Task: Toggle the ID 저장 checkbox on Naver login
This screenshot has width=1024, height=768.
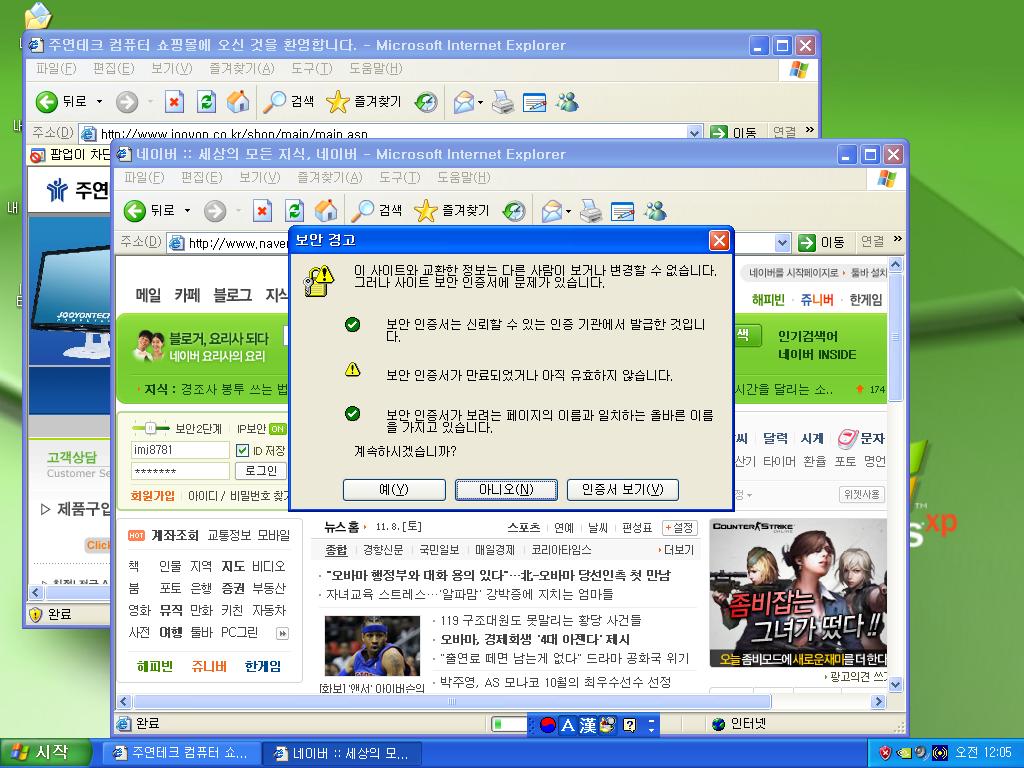Action: (242, 450)
